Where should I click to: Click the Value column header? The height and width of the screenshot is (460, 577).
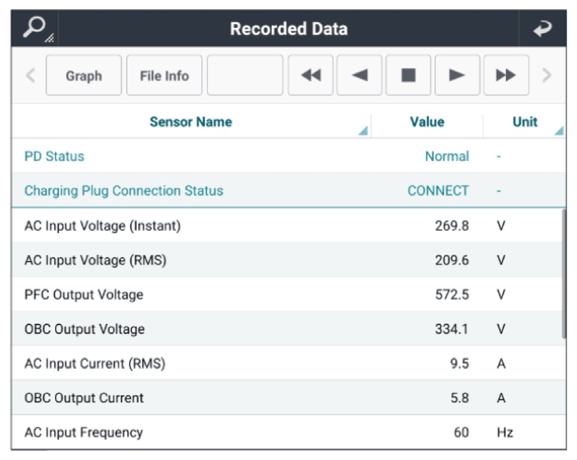[427, 122]
